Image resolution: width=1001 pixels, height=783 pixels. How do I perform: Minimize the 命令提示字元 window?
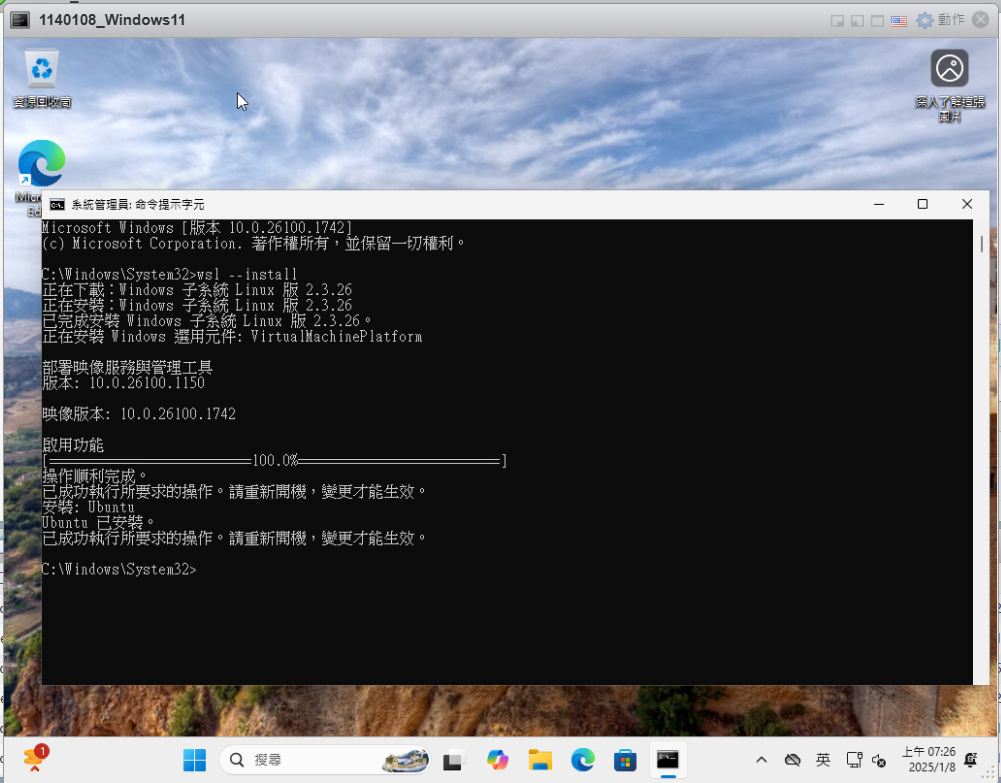coord(879,204)
